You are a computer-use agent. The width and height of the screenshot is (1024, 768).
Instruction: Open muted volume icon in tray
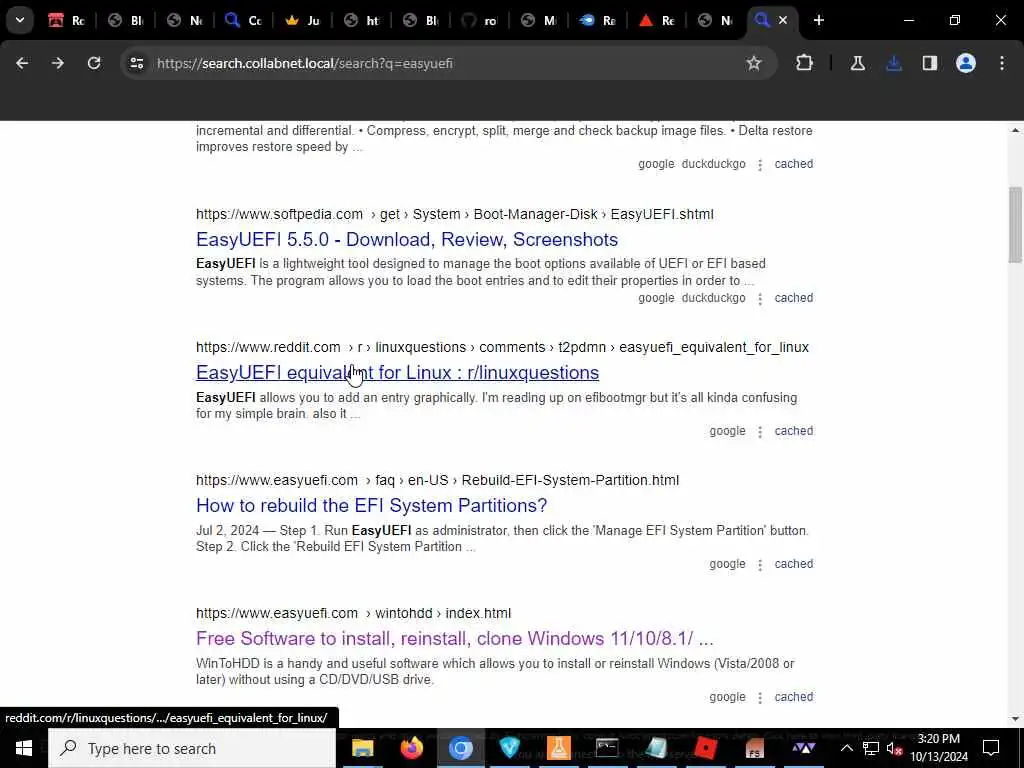point(895,748)
